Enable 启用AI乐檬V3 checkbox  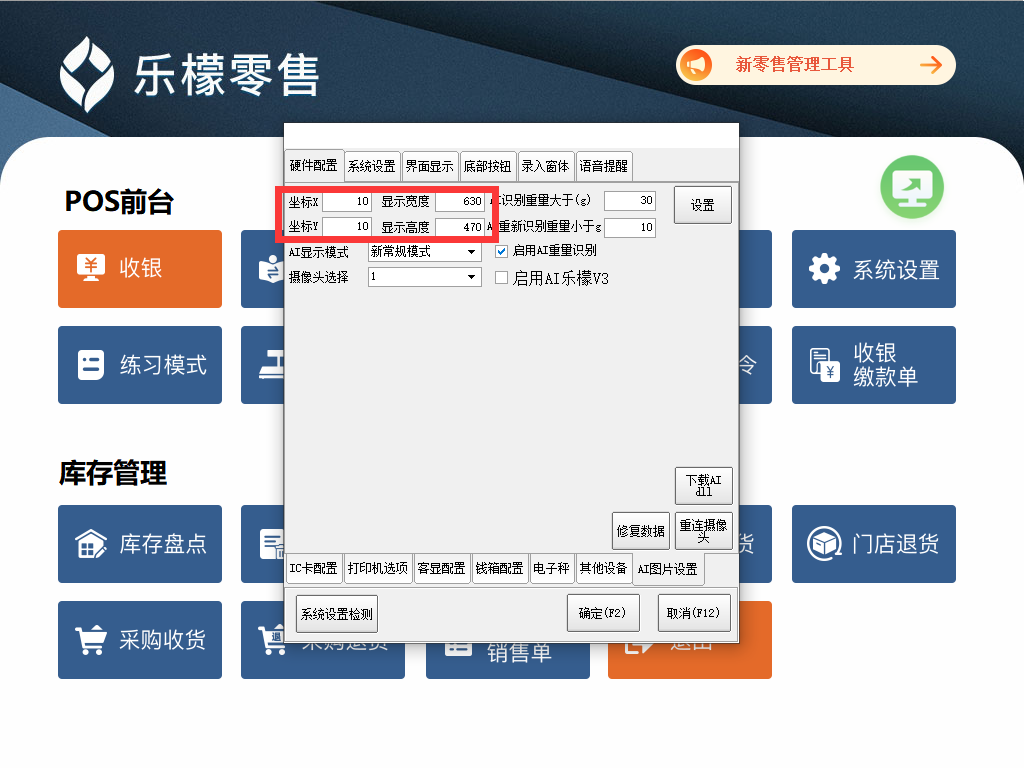[x=502, y=278]
